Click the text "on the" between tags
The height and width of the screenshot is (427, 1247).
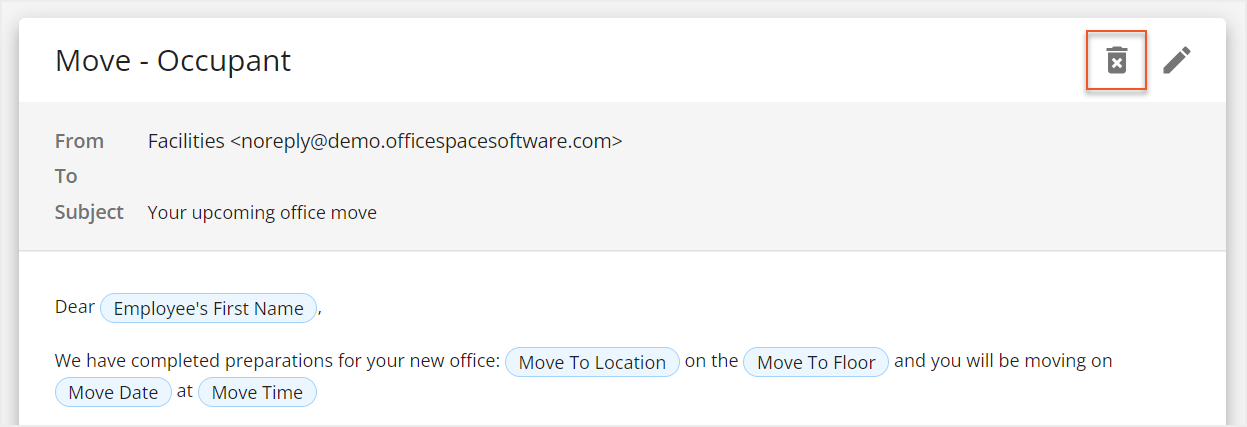pyautogui.click(x=711, y=361)
